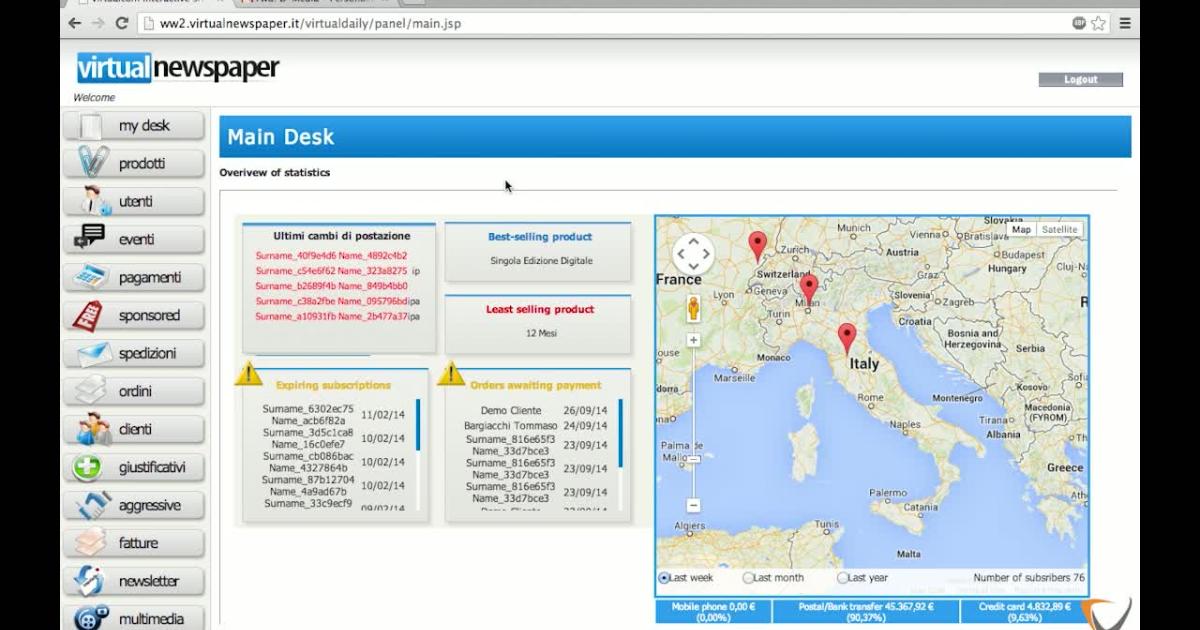Select the Last year radio button

point(843,578)
